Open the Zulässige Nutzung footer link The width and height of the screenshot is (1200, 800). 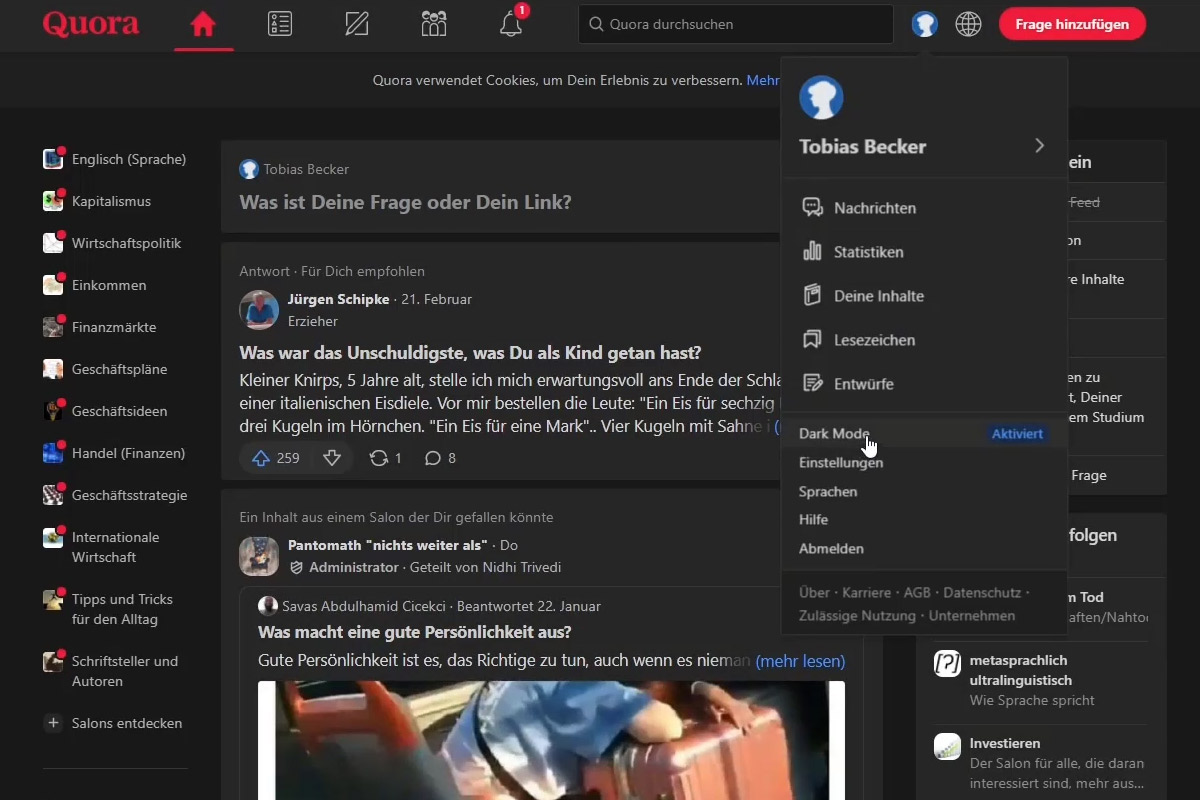coord(857,616)
